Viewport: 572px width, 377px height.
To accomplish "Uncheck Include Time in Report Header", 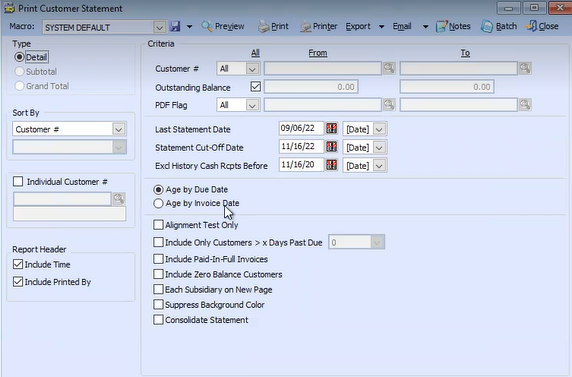I will (x=18, y=264).
